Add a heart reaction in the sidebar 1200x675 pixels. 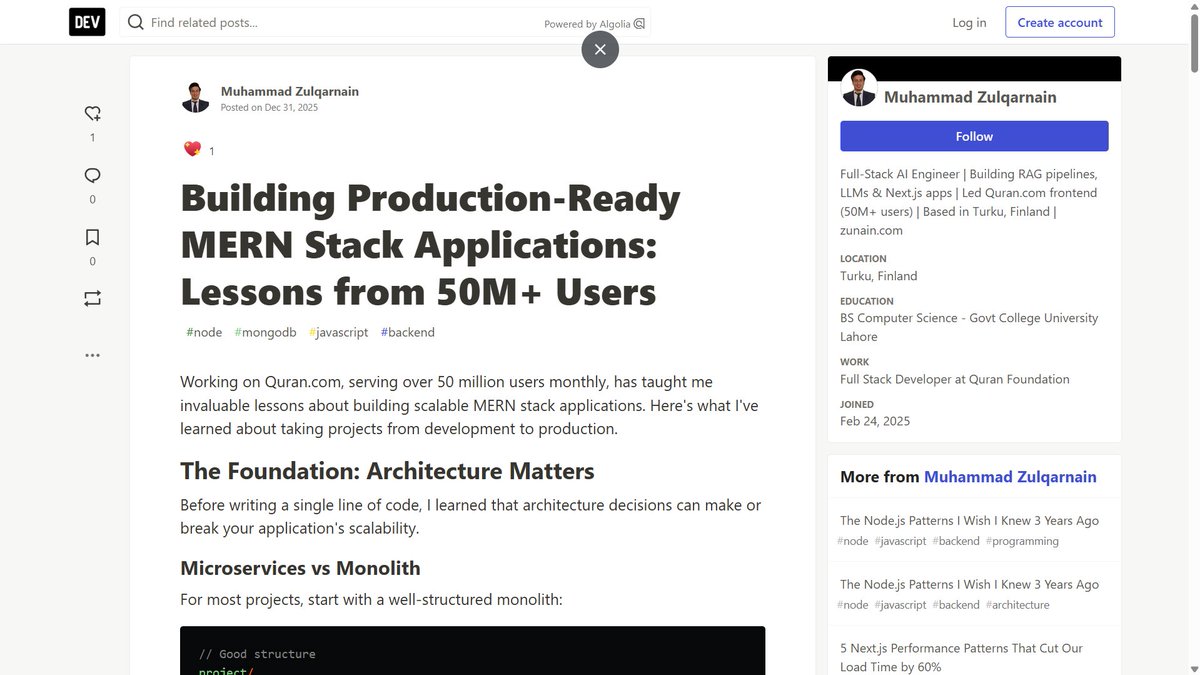pos(92,113)
